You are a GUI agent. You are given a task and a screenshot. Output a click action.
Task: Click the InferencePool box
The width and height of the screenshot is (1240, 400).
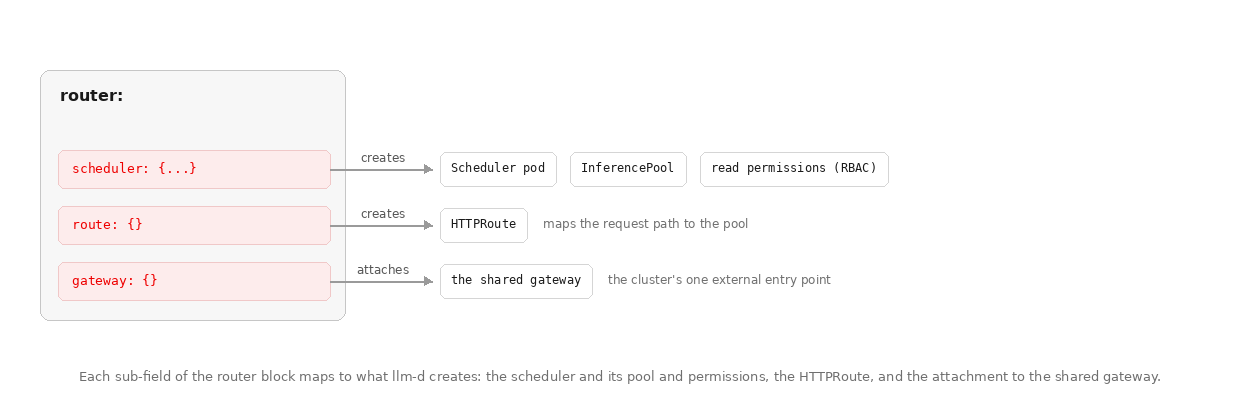pos(628,169)
